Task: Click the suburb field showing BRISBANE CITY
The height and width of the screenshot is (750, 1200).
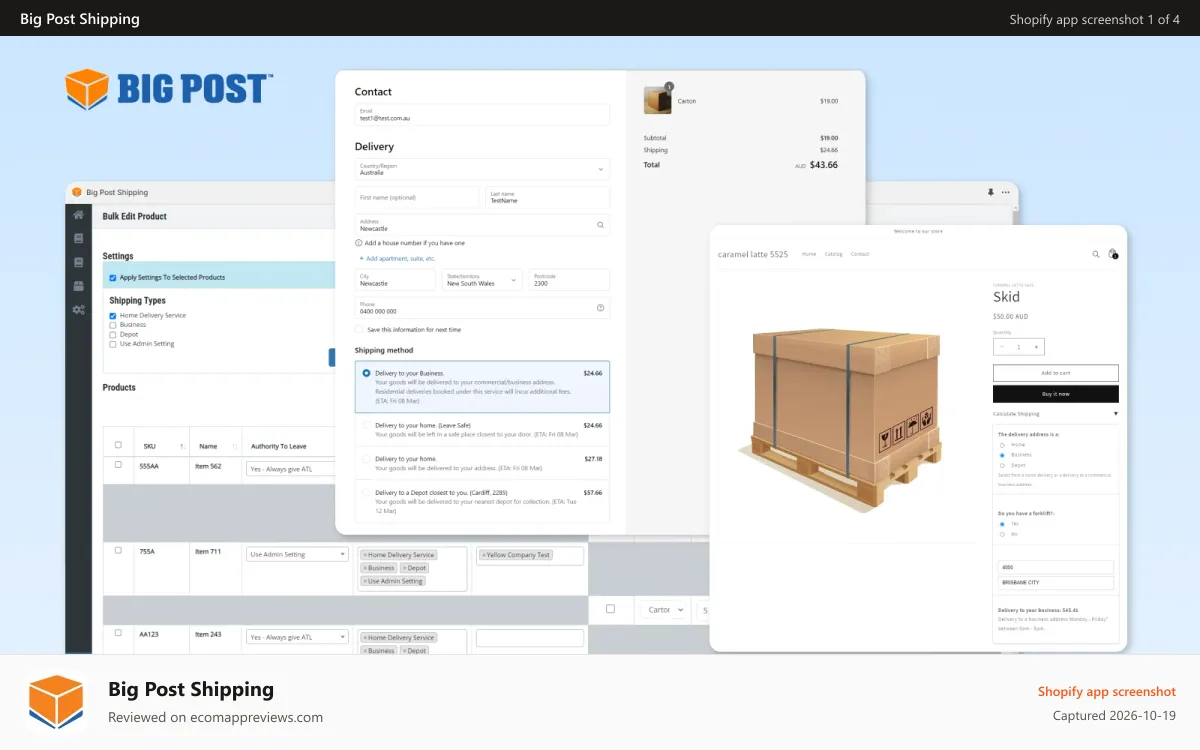Action: 1056,582
